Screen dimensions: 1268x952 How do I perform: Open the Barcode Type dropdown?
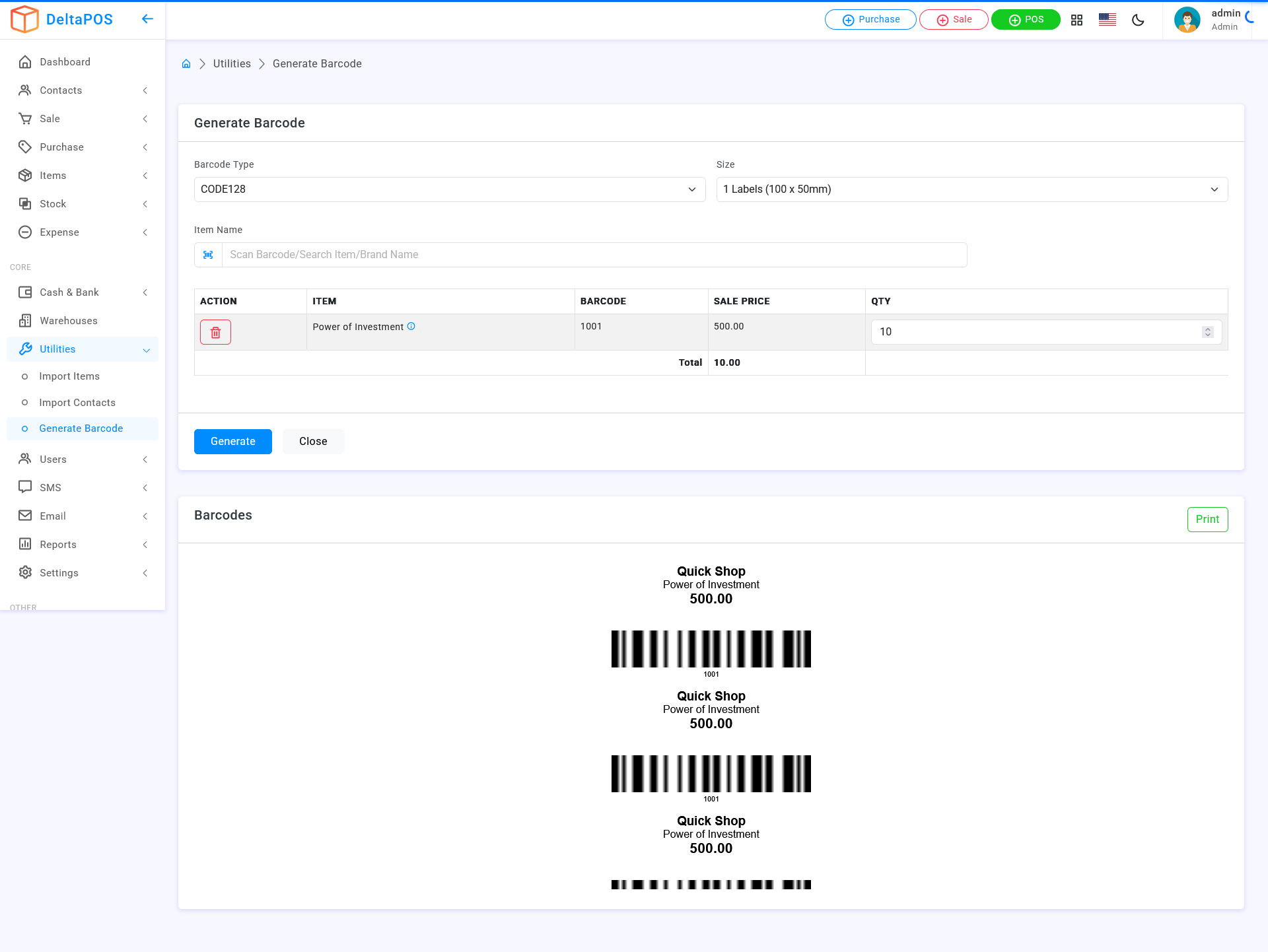click(450, 189)
